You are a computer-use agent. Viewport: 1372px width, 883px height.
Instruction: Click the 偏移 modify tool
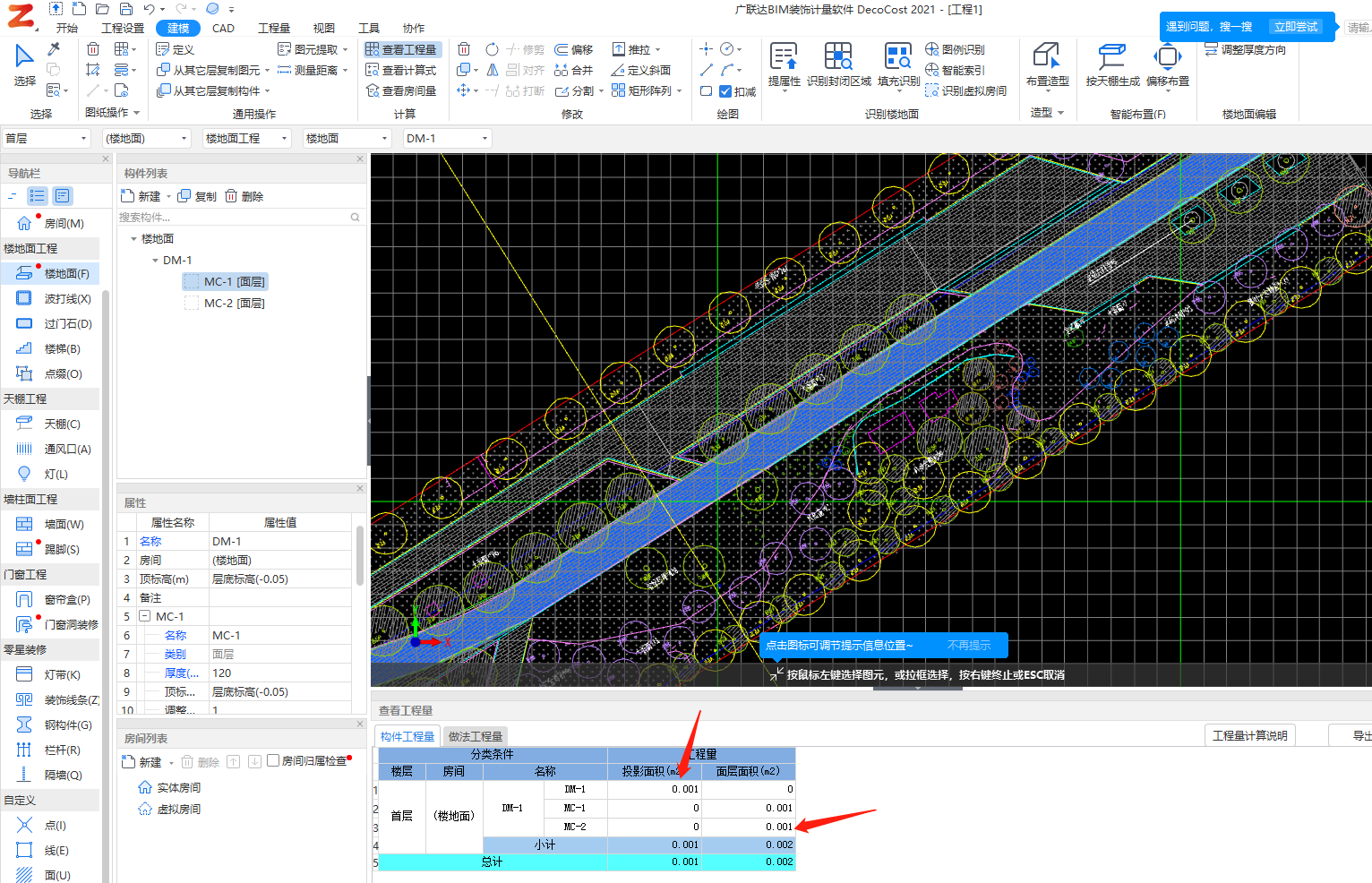click(574, 49)
